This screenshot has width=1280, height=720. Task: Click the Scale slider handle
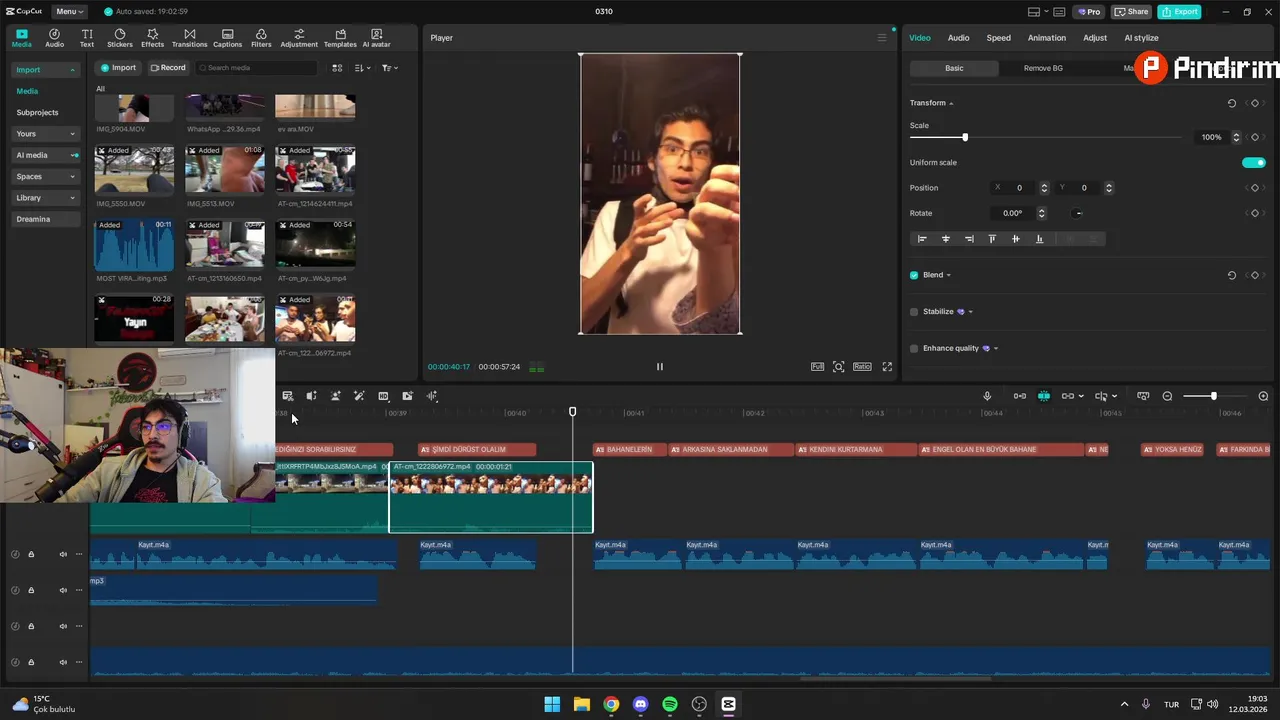(965, 137)
